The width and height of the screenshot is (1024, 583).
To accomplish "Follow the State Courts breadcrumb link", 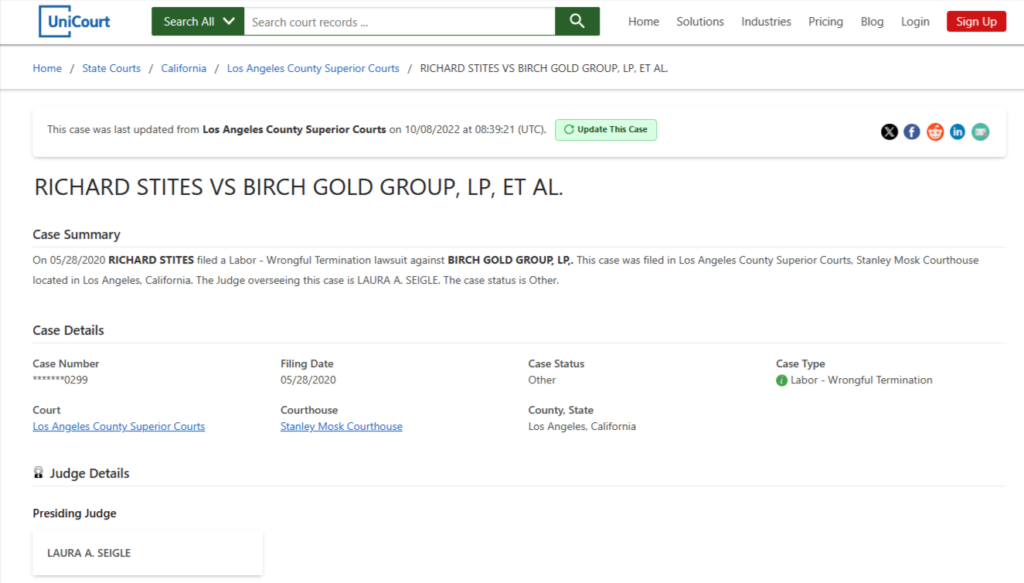I will [111, 68].
